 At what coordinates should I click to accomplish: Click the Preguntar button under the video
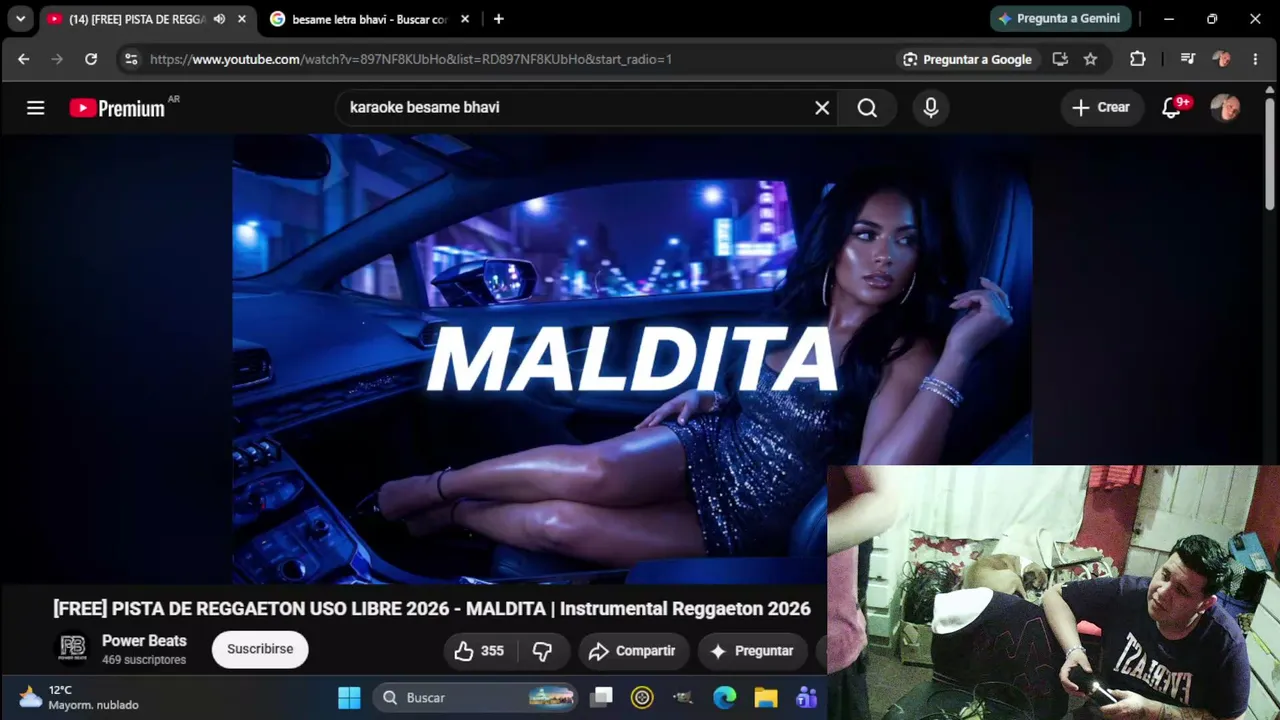click(x=753, y=651)
